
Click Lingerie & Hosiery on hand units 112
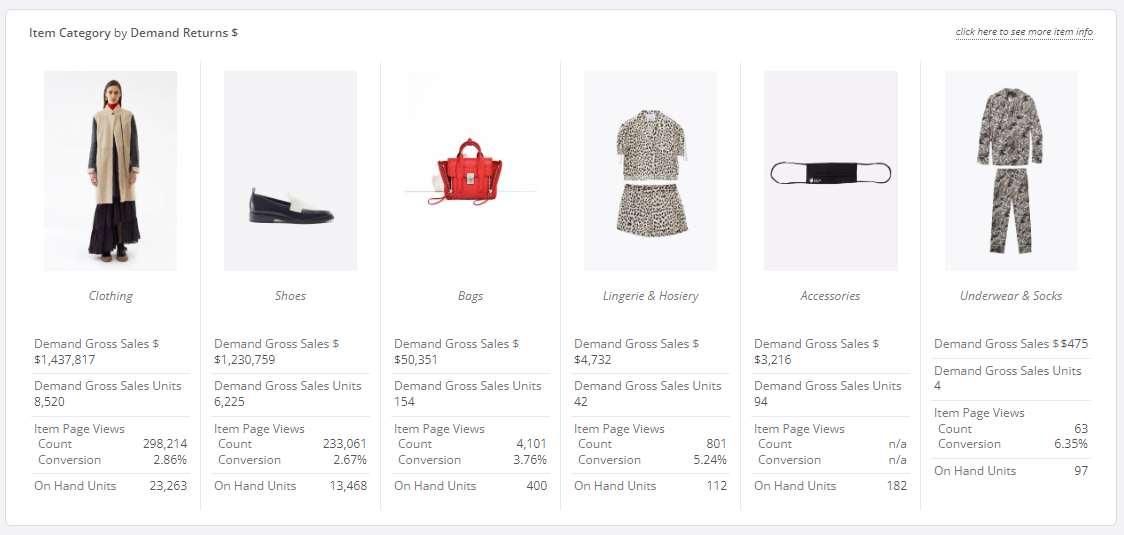(717, 486)
